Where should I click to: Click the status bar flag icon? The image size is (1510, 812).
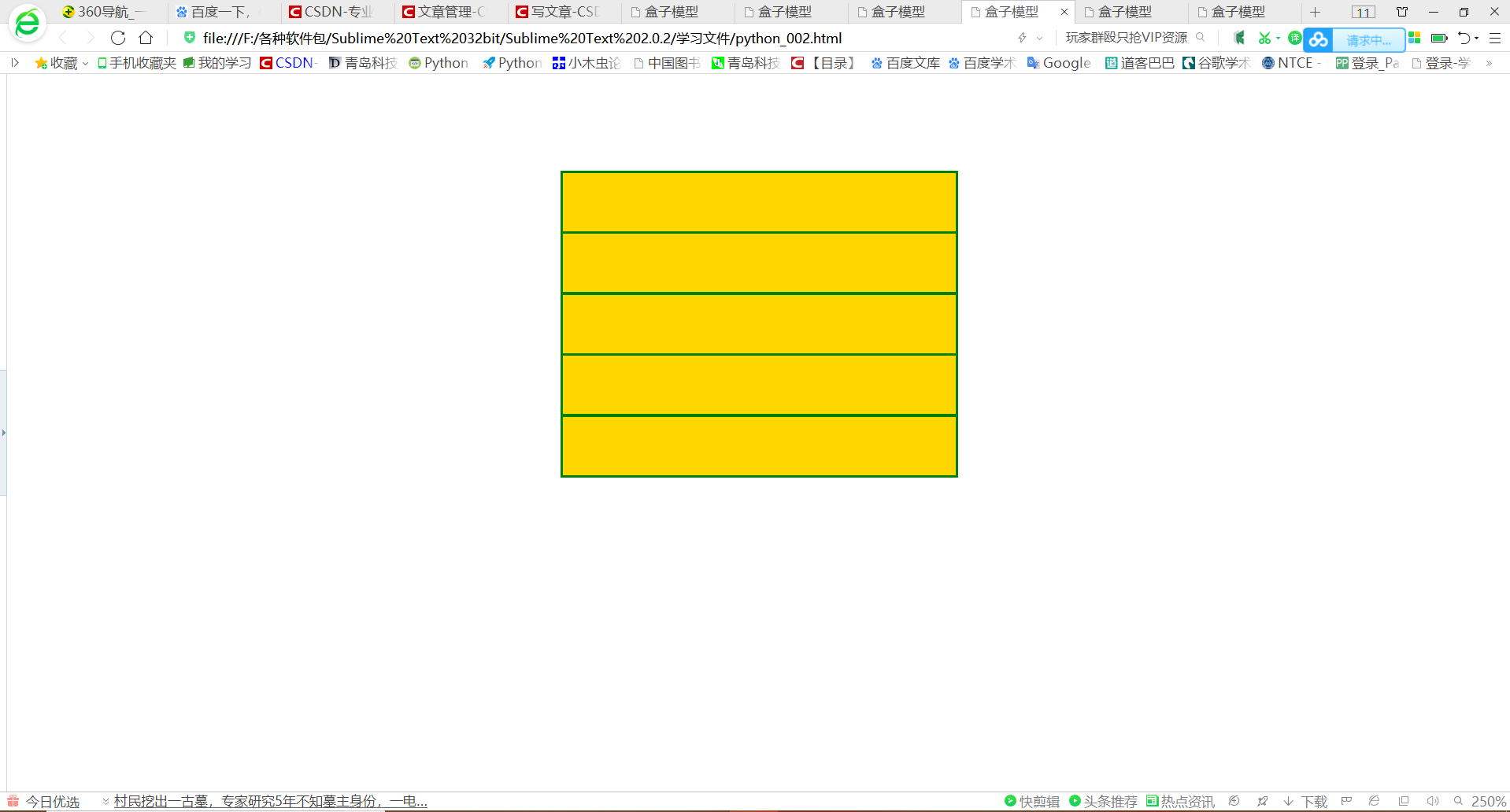1346,801
